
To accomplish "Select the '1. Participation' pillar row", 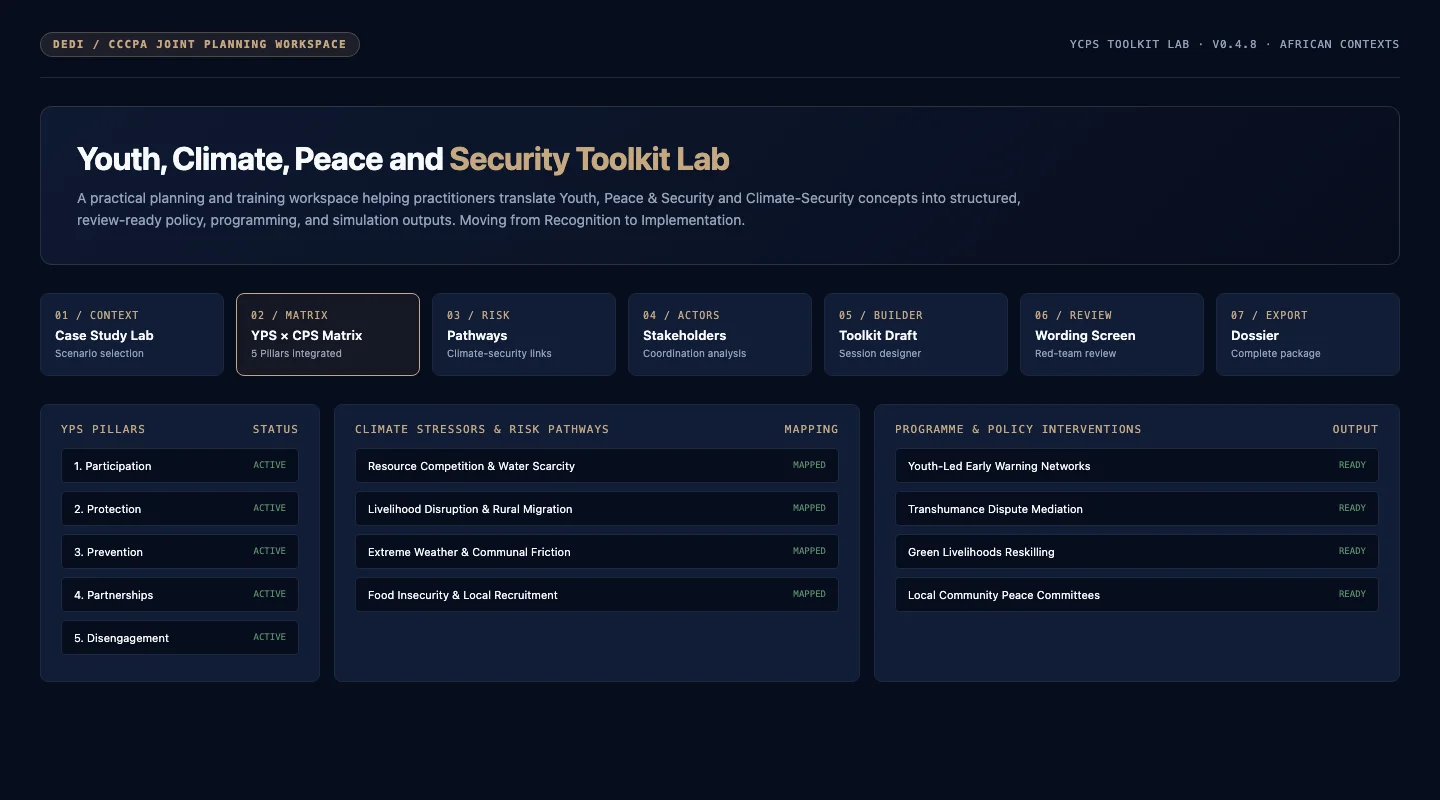I will (x=180, y=466).
